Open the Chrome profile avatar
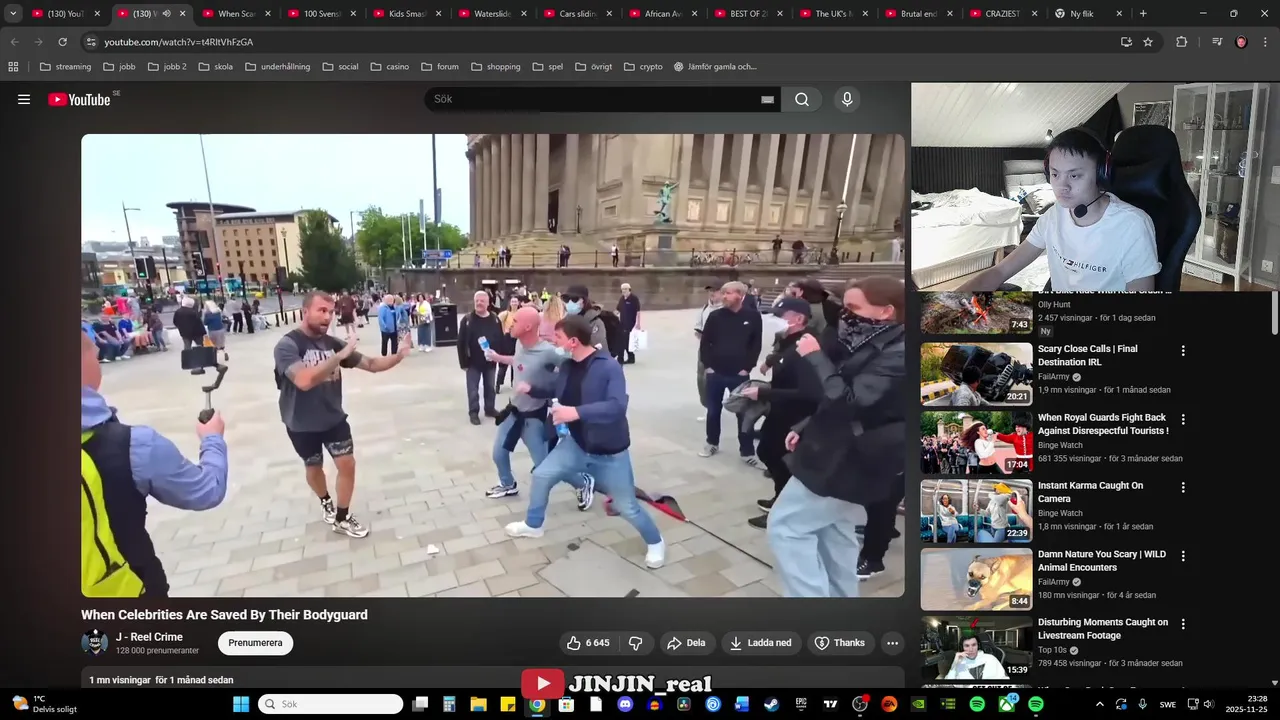Viewport: 1280px width, 720px height. (1241, 42)
